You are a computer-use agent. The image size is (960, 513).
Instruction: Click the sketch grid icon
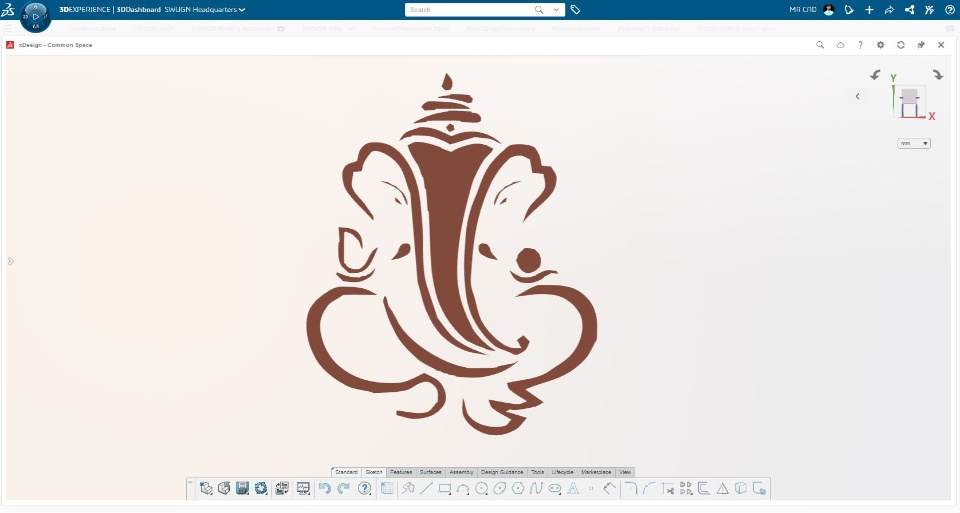click(x=387, y=488)
